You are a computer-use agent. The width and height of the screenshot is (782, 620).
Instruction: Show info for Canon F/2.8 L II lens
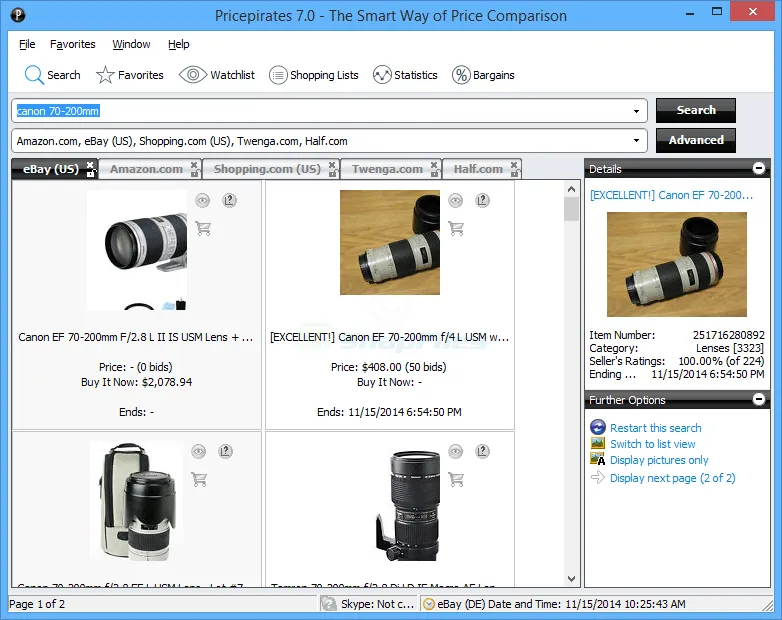click(229, 200)
